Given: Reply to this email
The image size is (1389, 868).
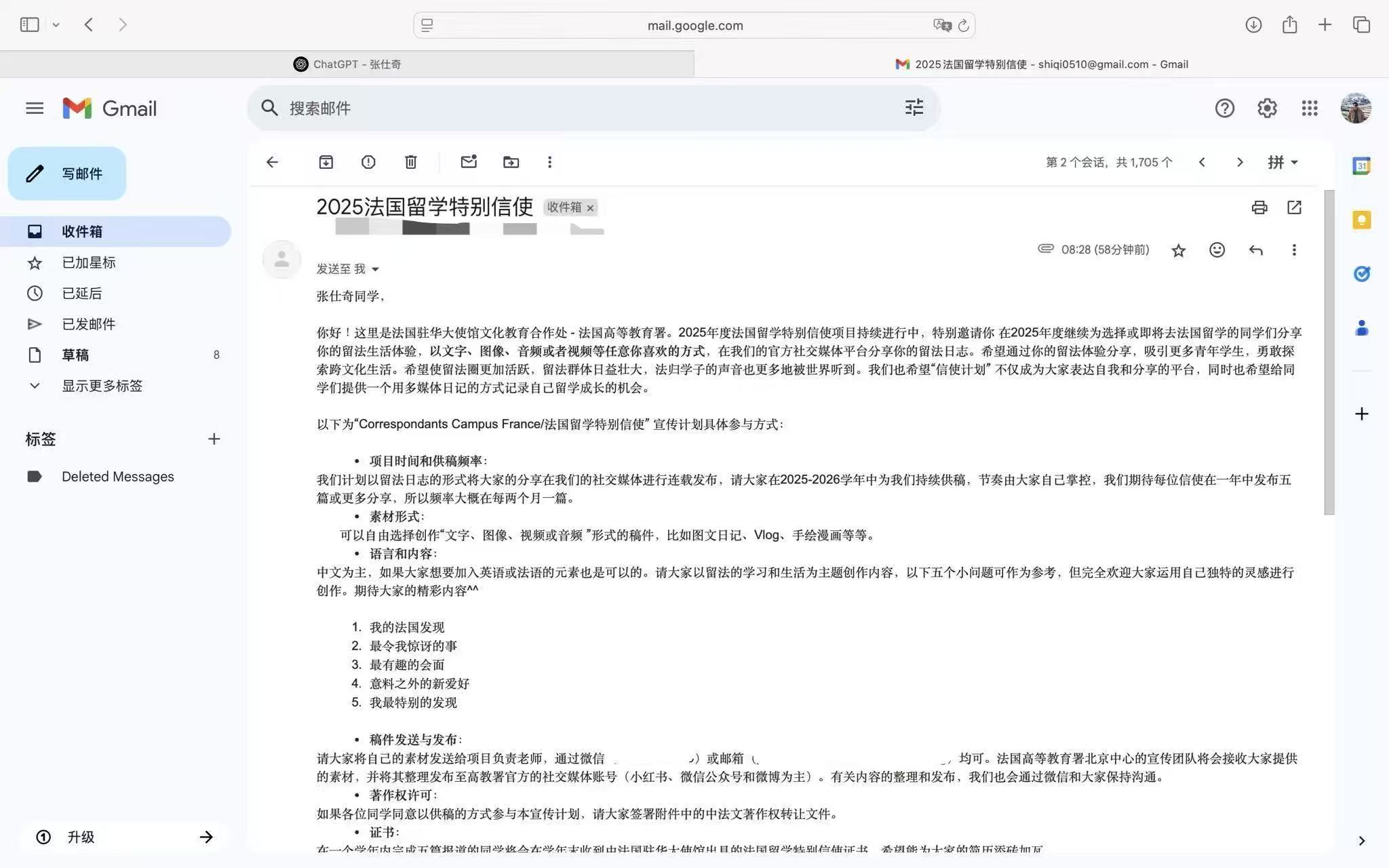Looking at the screenshot, I should click(1255, 250).
